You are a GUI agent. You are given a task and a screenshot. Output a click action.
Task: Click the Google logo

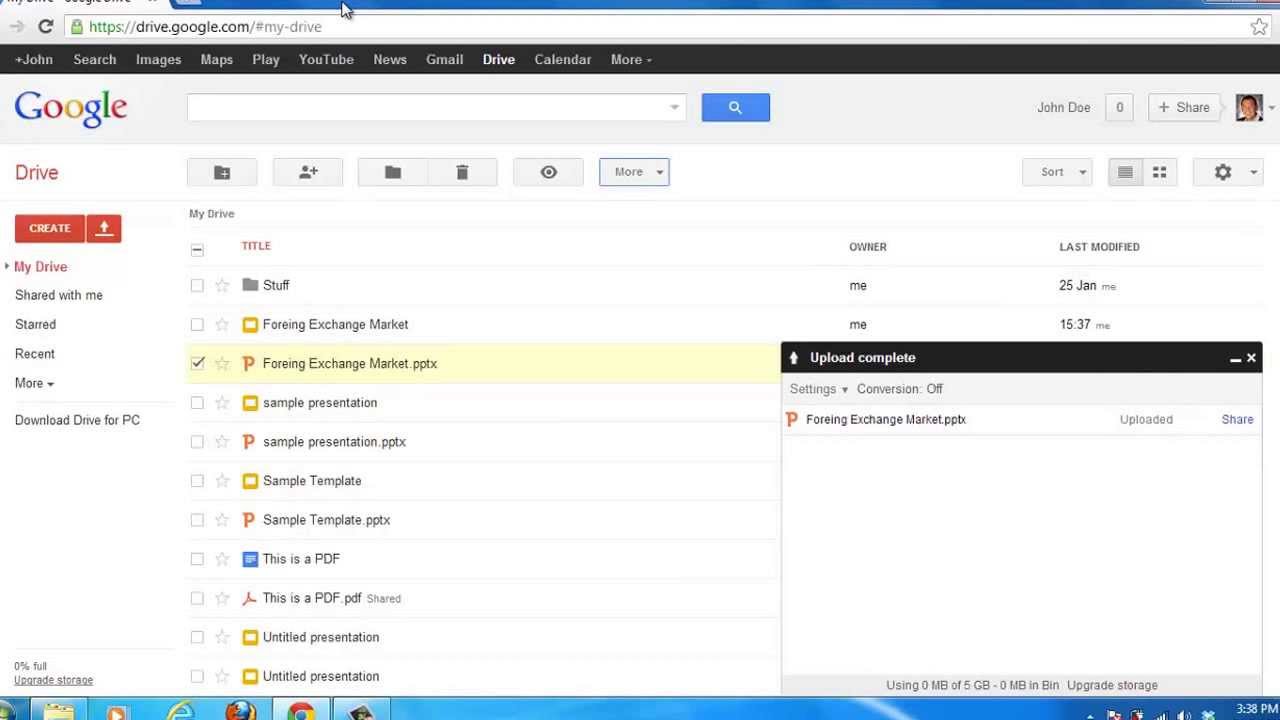71,108
